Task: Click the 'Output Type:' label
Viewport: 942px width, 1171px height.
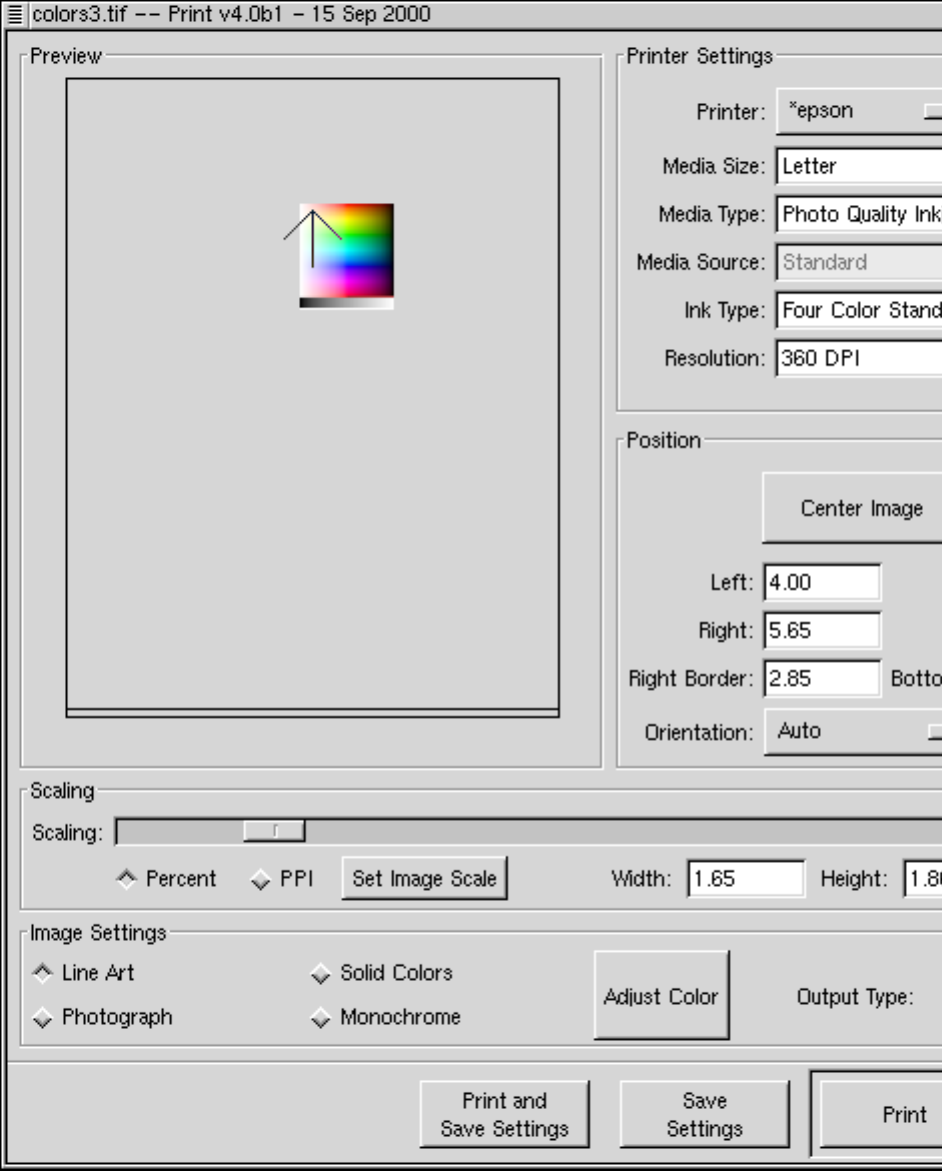Action: [855, 997]
